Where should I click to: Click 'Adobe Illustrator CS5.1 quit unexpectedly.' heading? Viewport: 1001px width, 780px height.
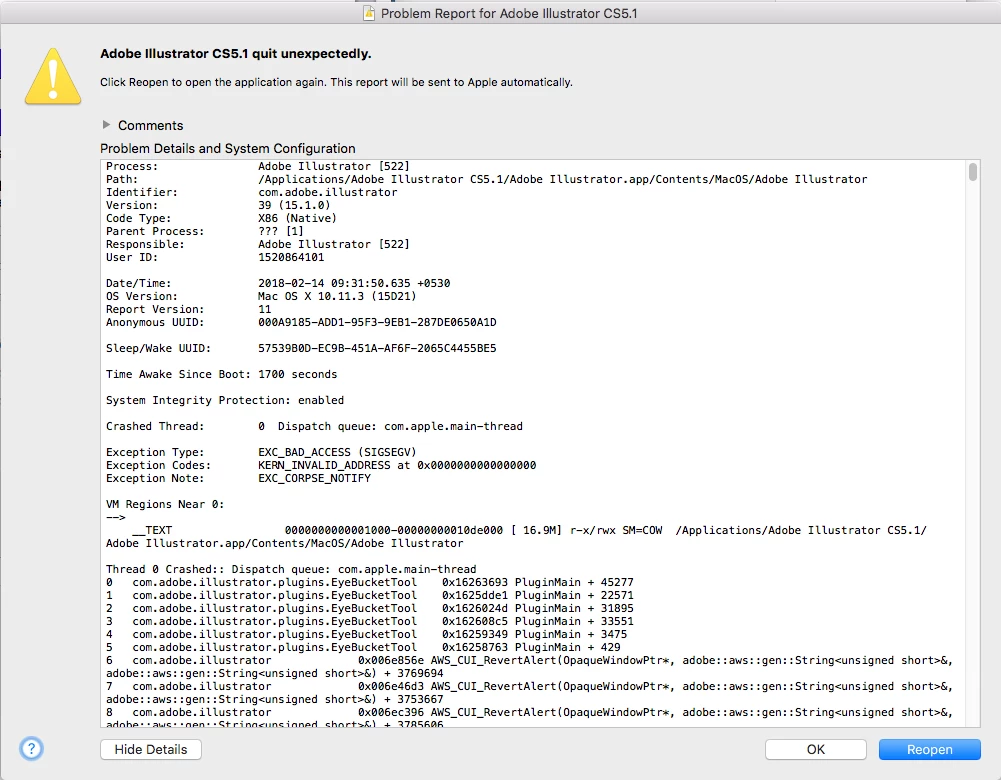236,54
